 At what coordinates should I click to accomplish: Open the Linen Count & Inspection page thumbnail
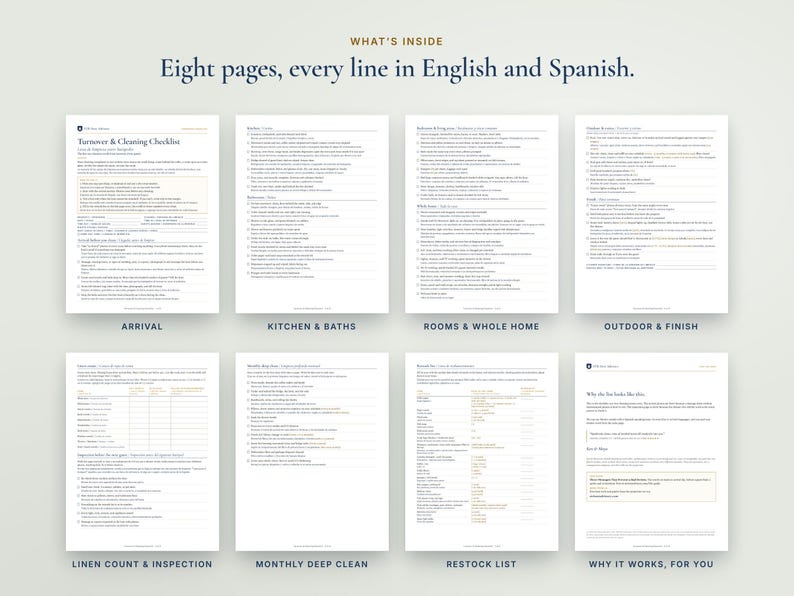(142, 452)
